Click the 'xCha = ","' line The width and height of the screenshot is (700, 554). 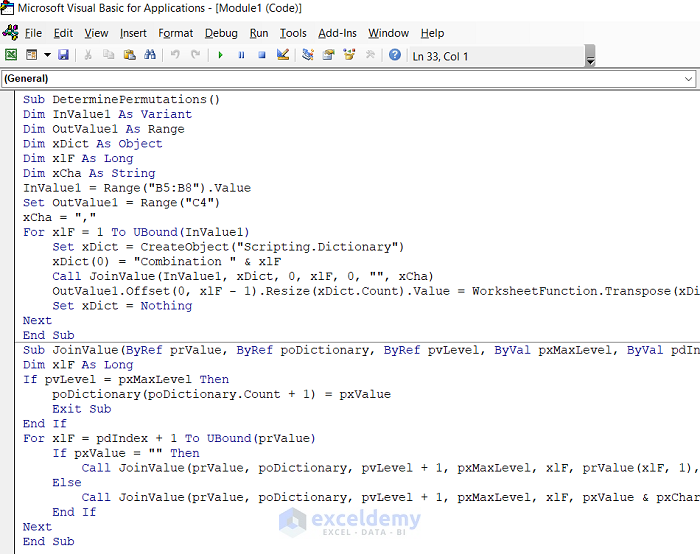click(x=59, y=217)
